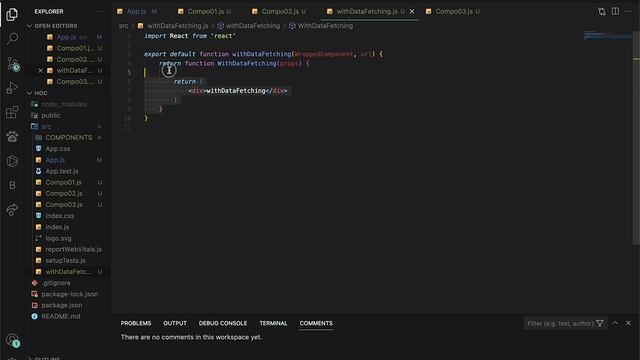
Task: Click the editor vertical scrollbar
Action: point(636,139)
